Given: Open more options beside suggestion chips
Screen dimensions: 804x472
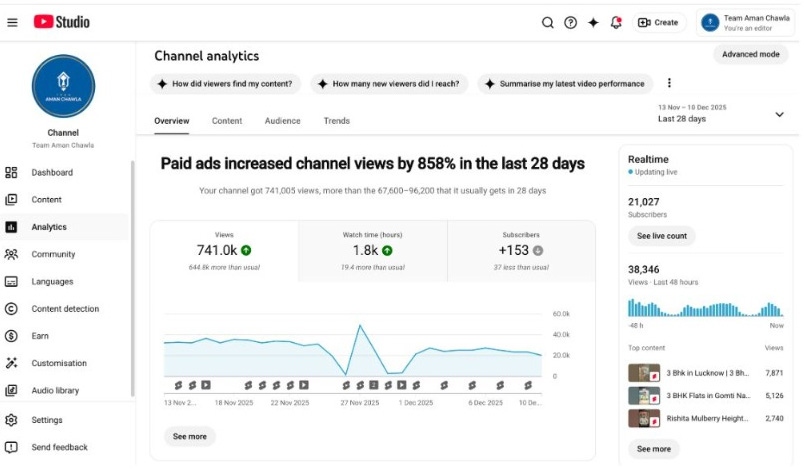Looking at the screenshot, I should tap(669, 84).
